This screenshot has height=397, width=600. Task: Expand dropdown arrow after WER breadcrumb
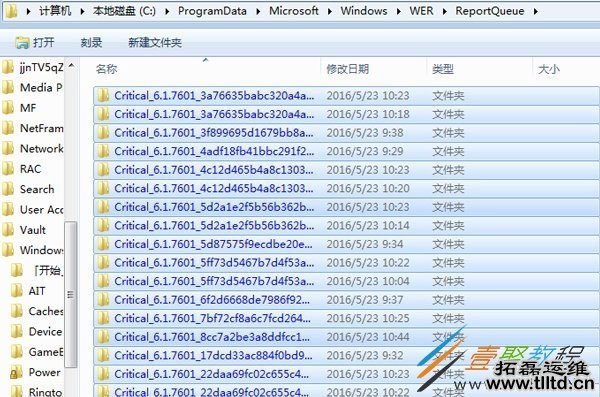444,11
